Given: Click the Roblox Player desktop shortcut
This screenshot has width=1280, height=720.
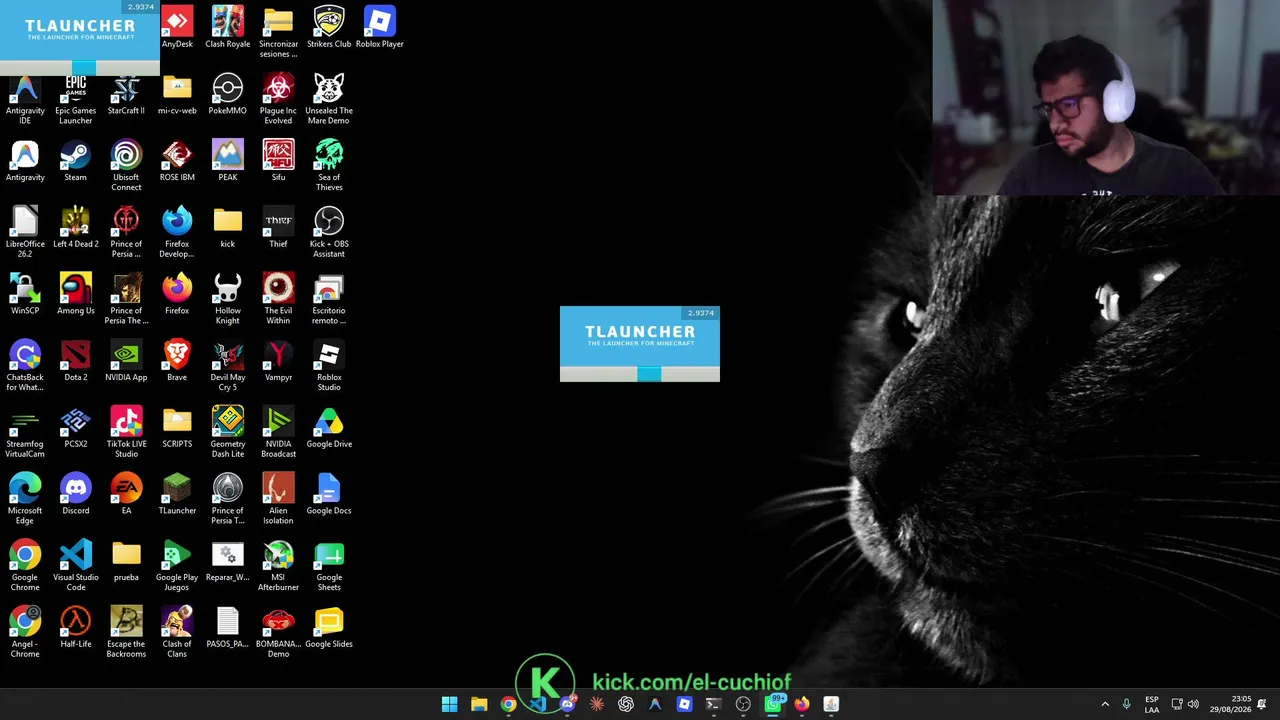Looking at the screenshot, I should tap(380, 28).
